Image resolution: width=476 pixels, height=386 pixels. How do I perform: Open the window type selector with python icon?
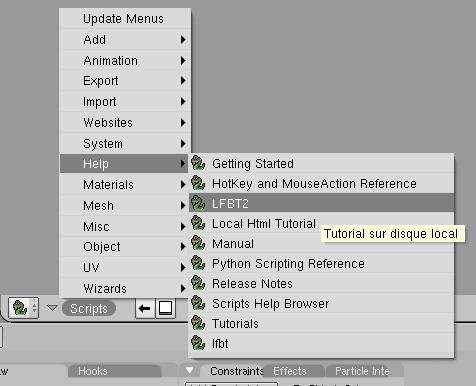(23, 308)
